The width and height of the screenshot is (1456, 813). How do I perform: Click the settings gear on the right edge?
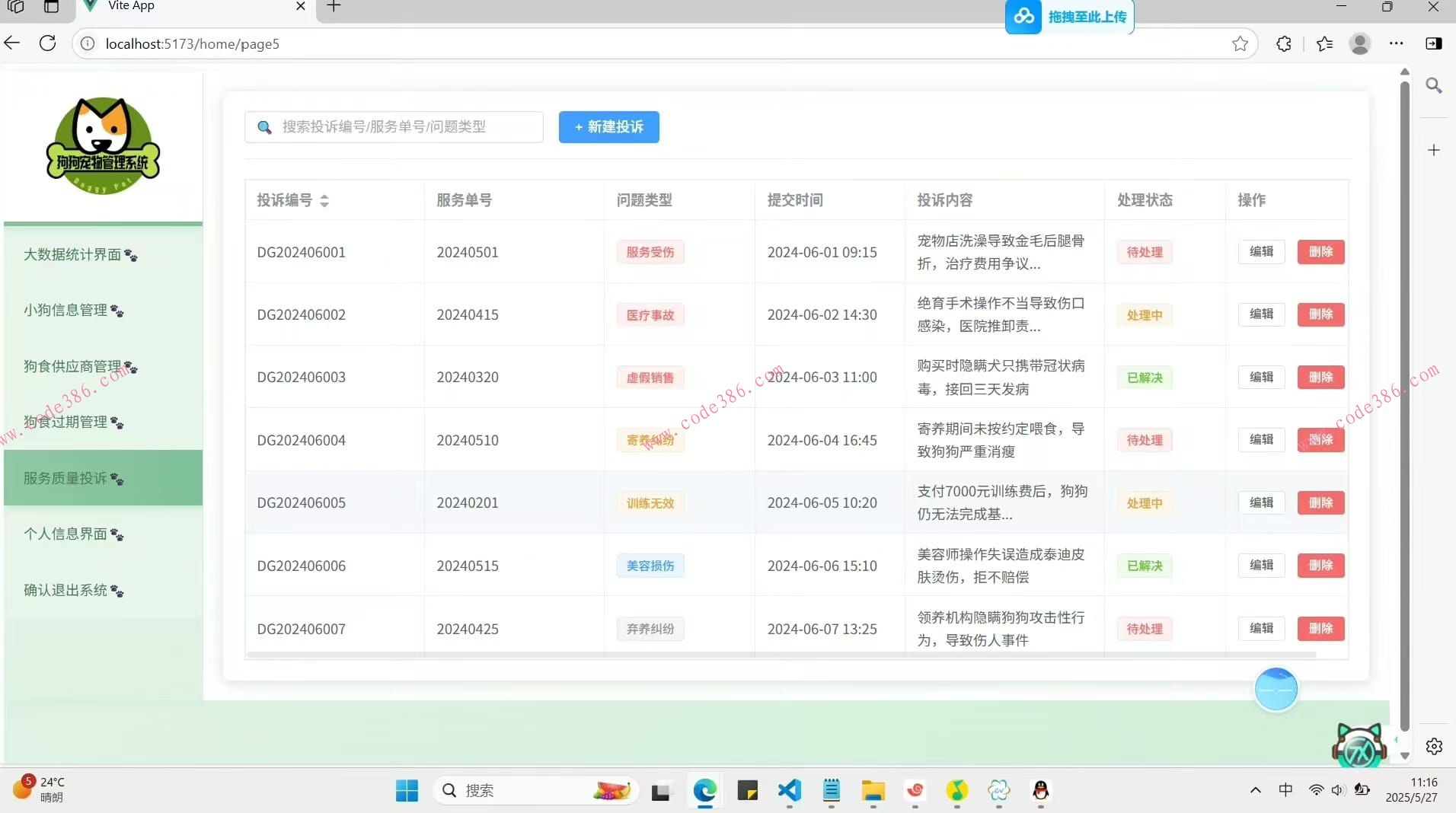click(x=1435, y=747)
